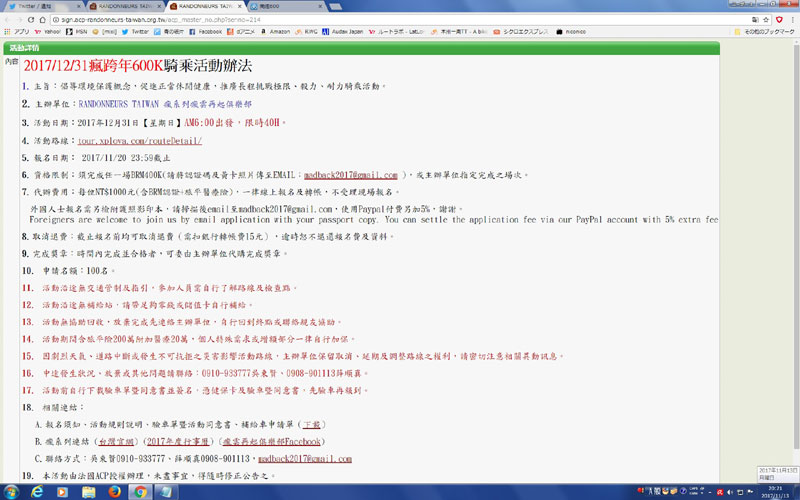Open the ルートラボ bookmark

click(x=396, y=32)
